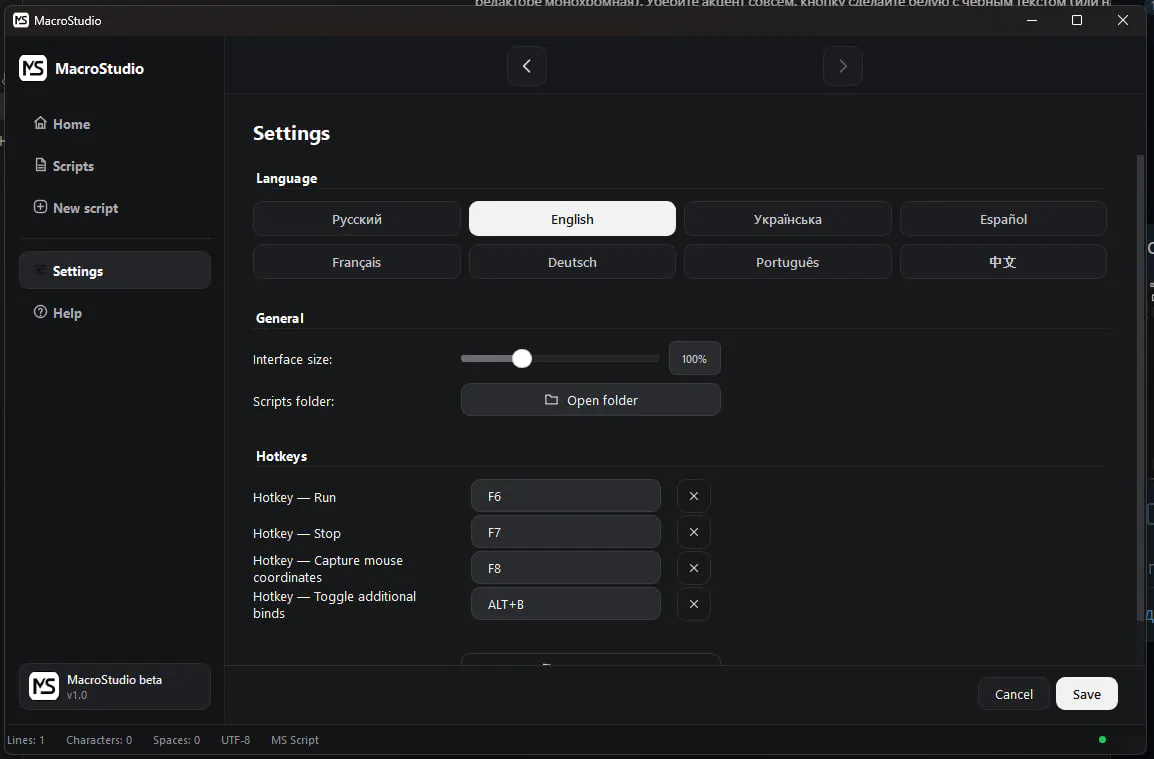Select 中文 language
Image resolution: width=1154 pixels, height=759 pixels.
[x=1003, y=261]
